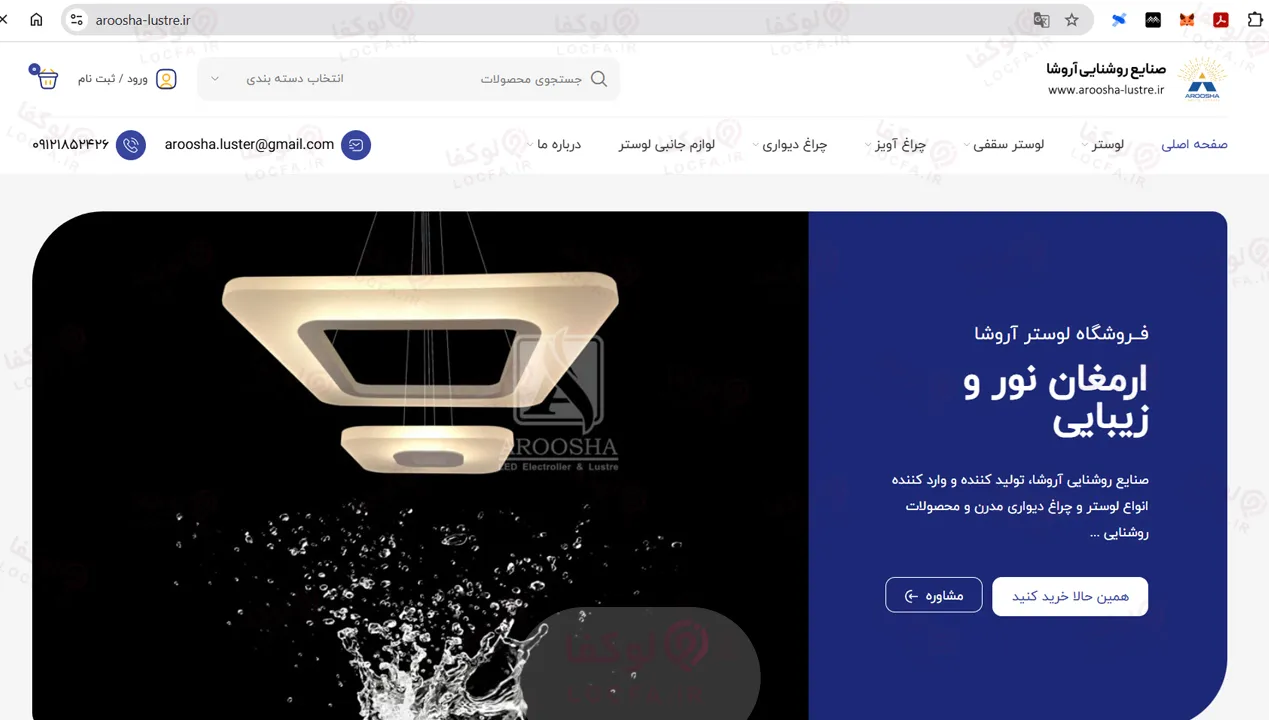Click the square chandelier banner image

(x=420, y=465)
